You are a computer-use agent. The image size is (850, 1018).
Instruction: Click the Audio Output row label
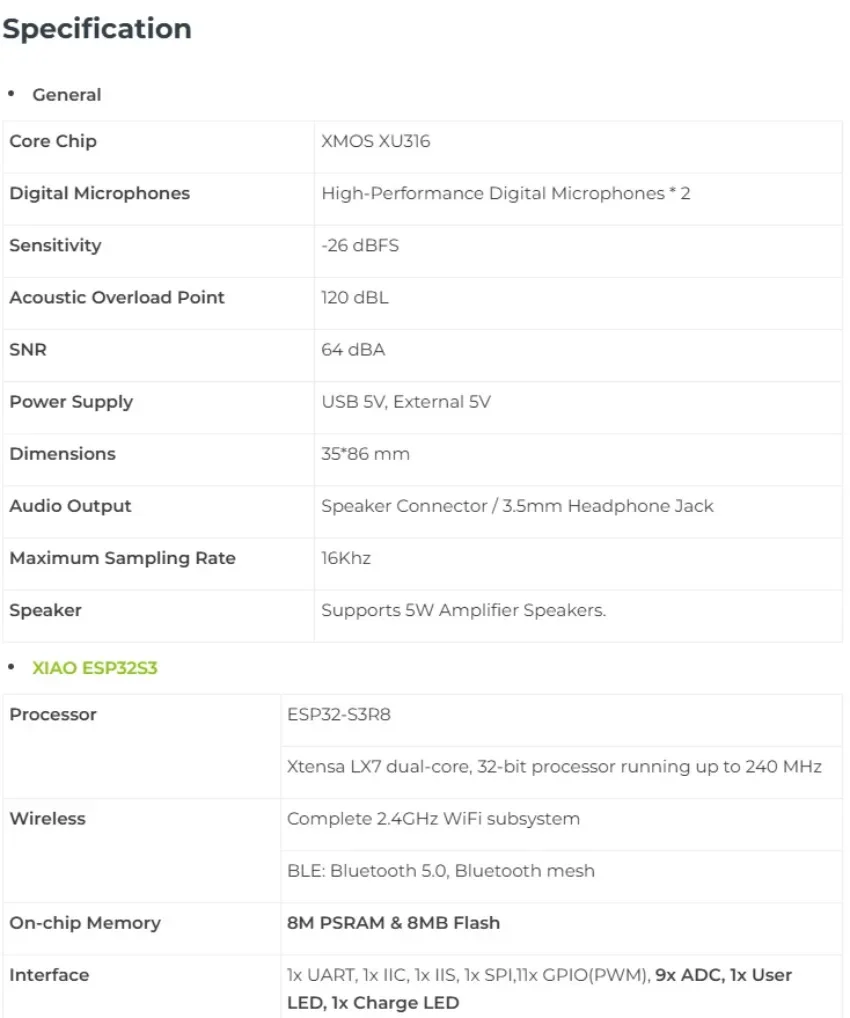click(x=70, y=506)
